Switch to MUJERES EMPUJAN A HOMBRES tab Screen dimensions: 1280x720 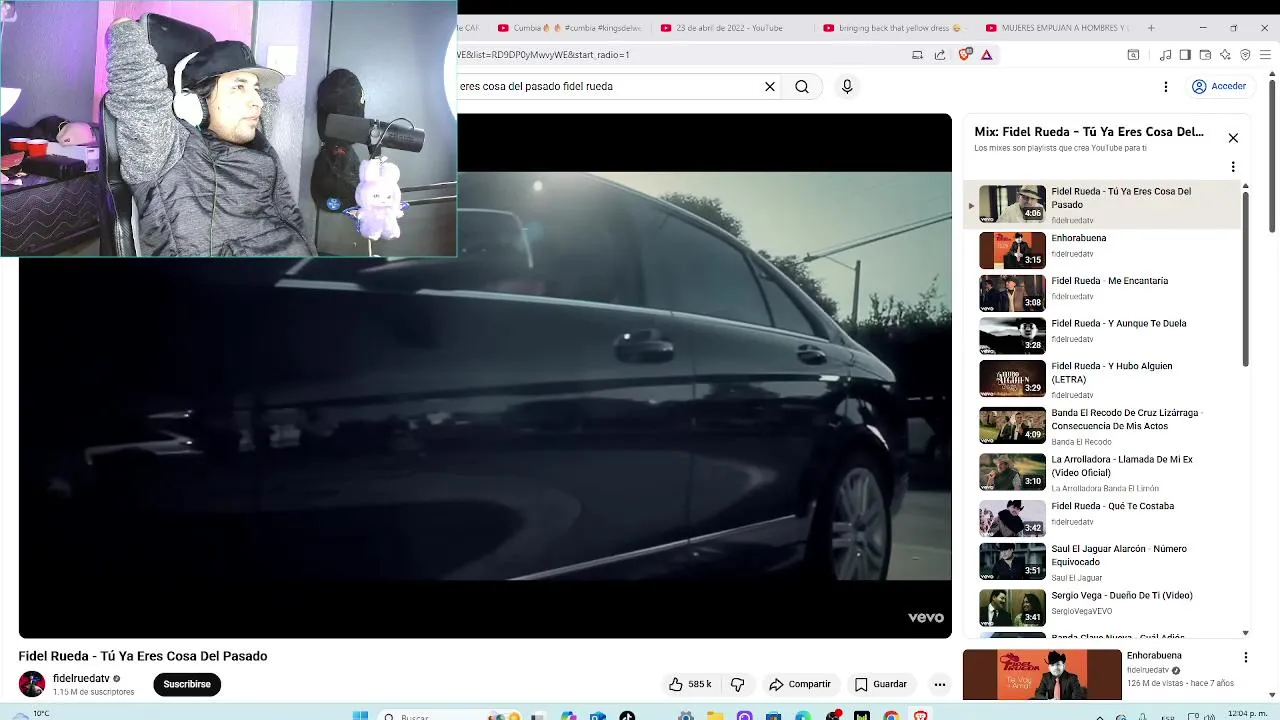click(1057, 28)
